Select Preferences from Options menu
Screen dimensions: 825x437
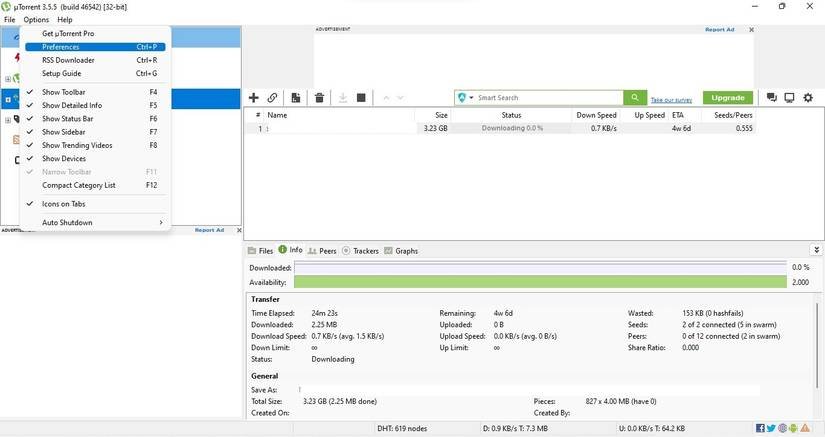(62, 47)
